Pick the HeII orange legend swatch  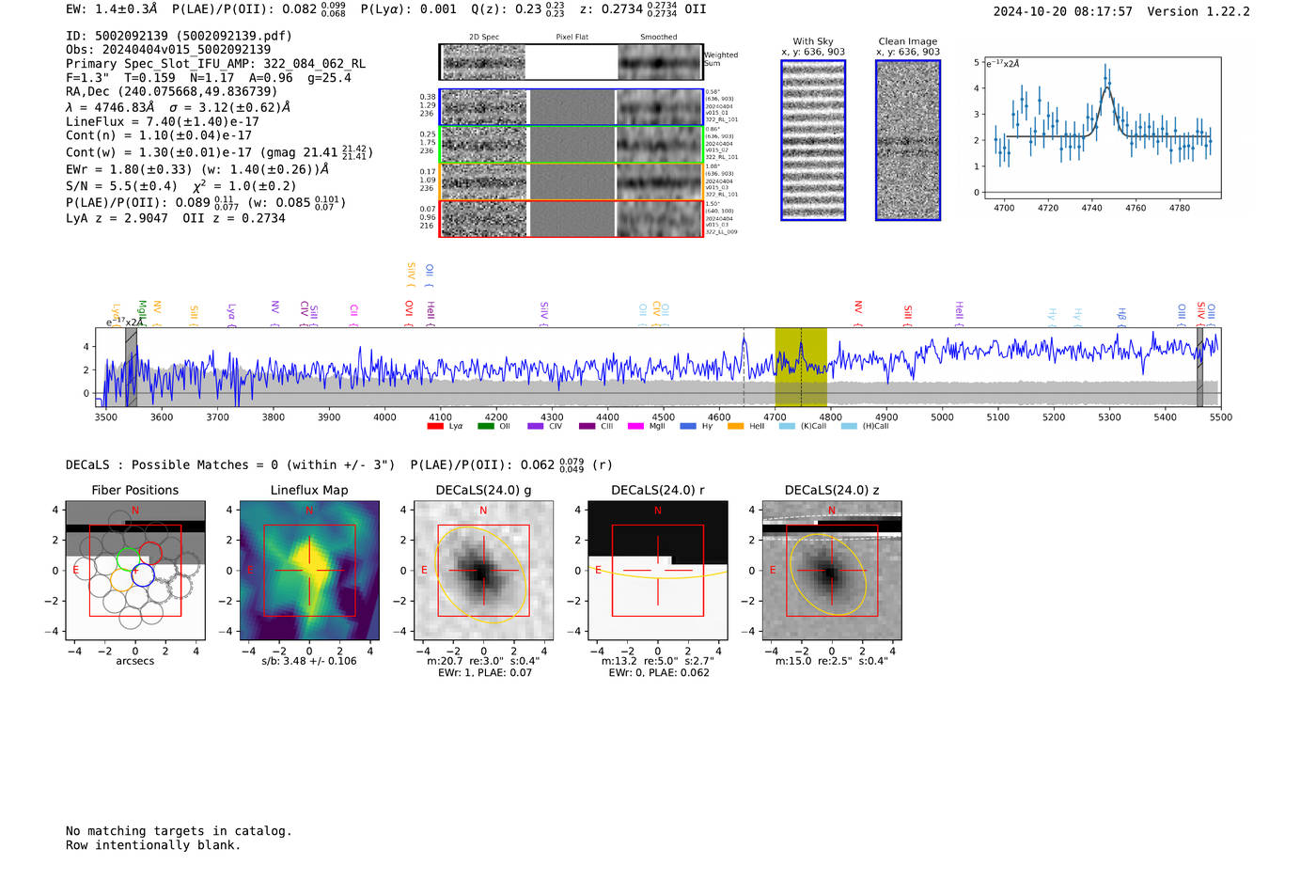(735, 427)
